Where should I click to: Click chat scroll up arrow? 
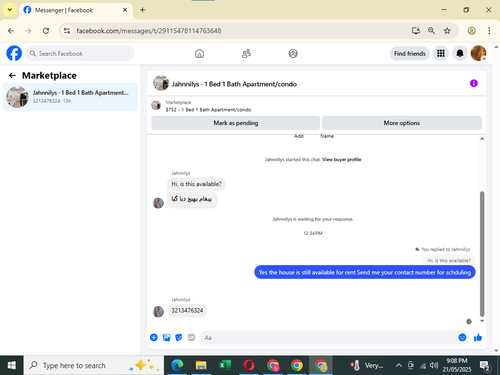(482, 139)
